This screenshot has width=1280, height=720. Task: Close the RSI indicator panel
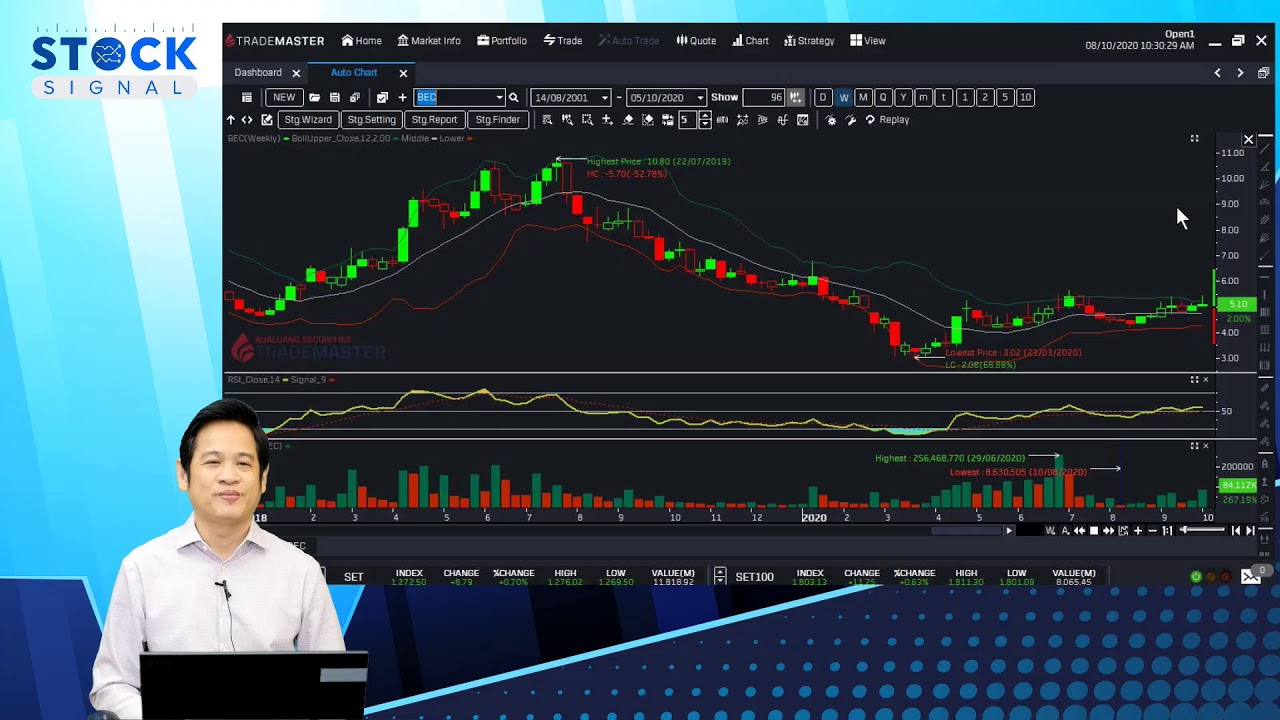coord(1205,380)
